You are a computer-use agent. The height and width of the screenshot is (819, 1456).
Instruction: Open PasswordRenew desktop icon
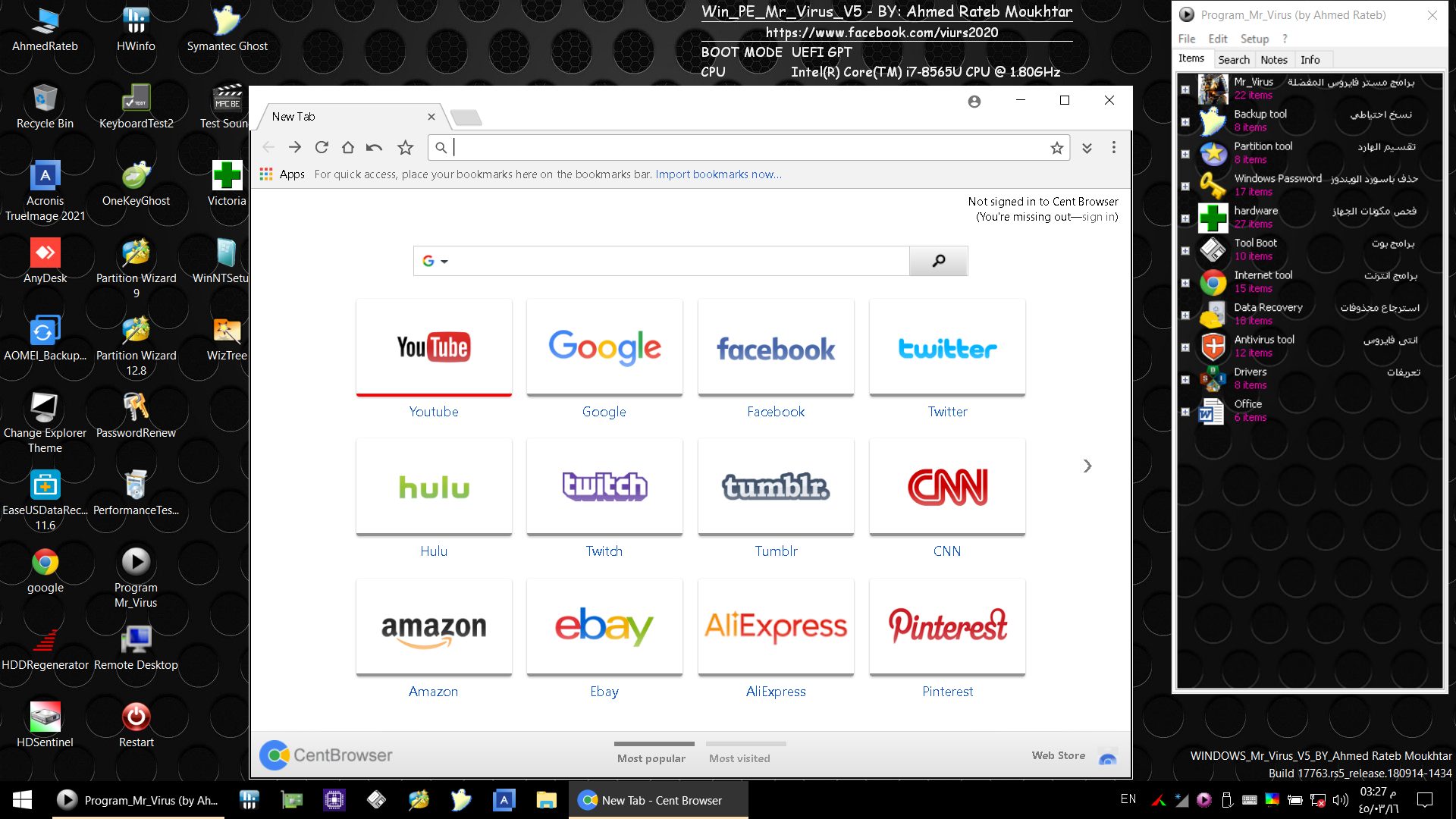(x=136, y=416)
